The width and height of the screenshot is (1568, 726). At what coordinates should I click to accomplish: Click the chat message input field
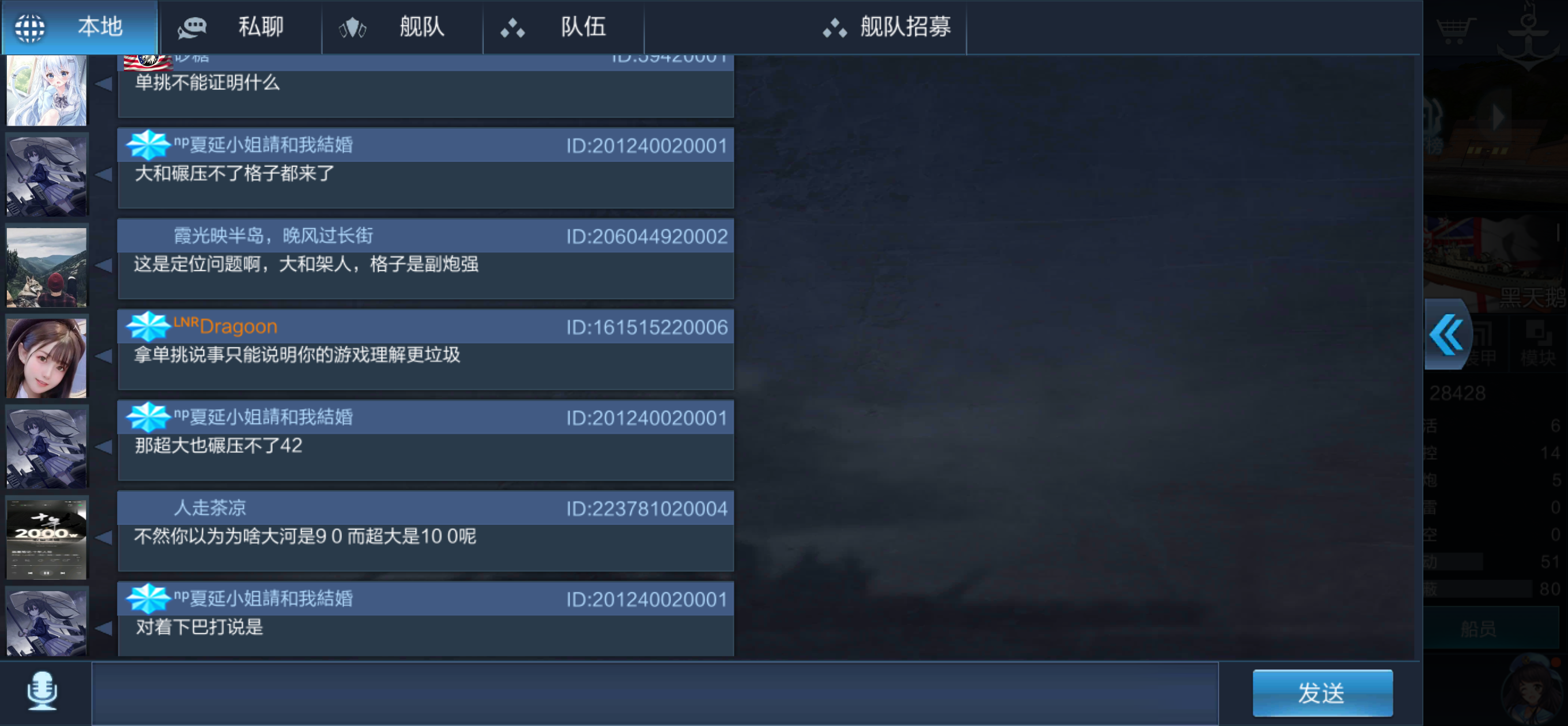655,694
